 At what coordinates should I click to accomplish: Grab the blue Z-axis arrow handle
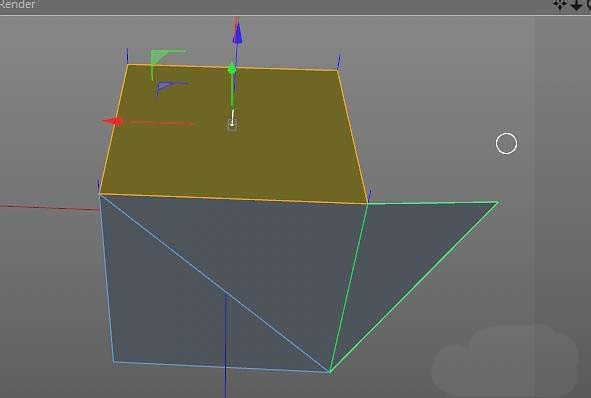click(x=237, y=34)
